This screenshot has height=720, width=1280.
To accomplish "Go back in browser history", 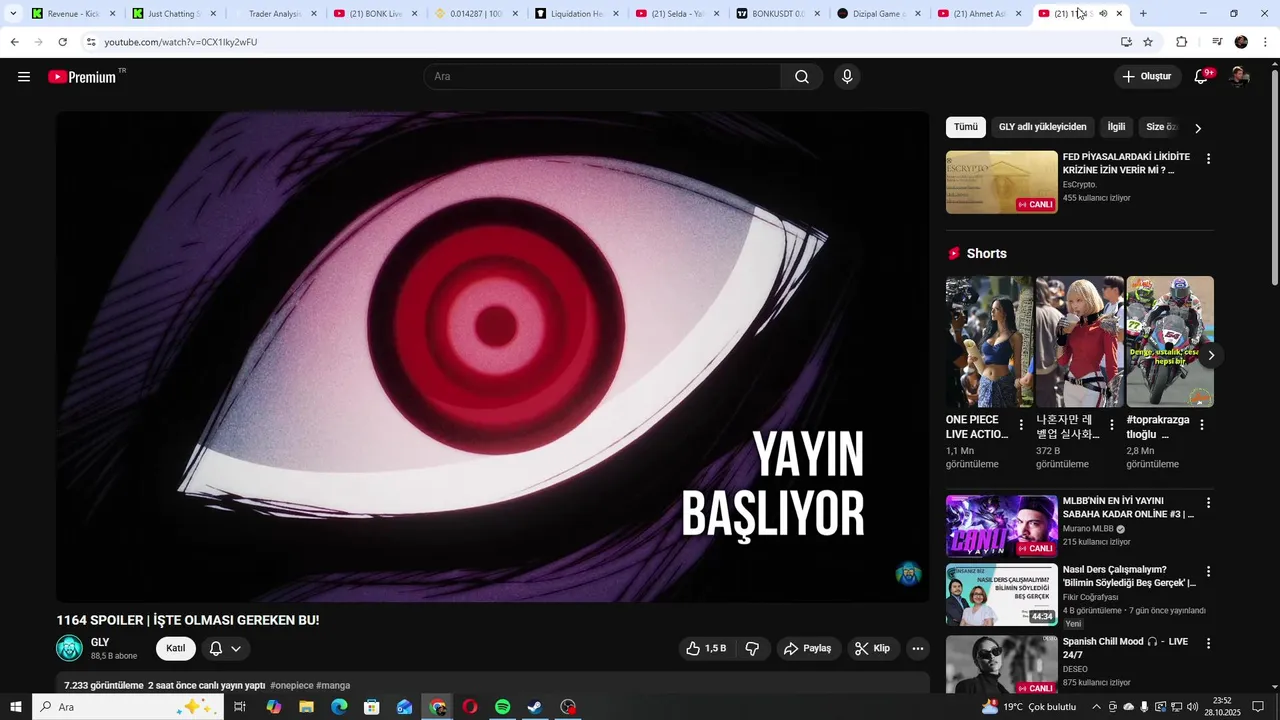I will point(14,42).
